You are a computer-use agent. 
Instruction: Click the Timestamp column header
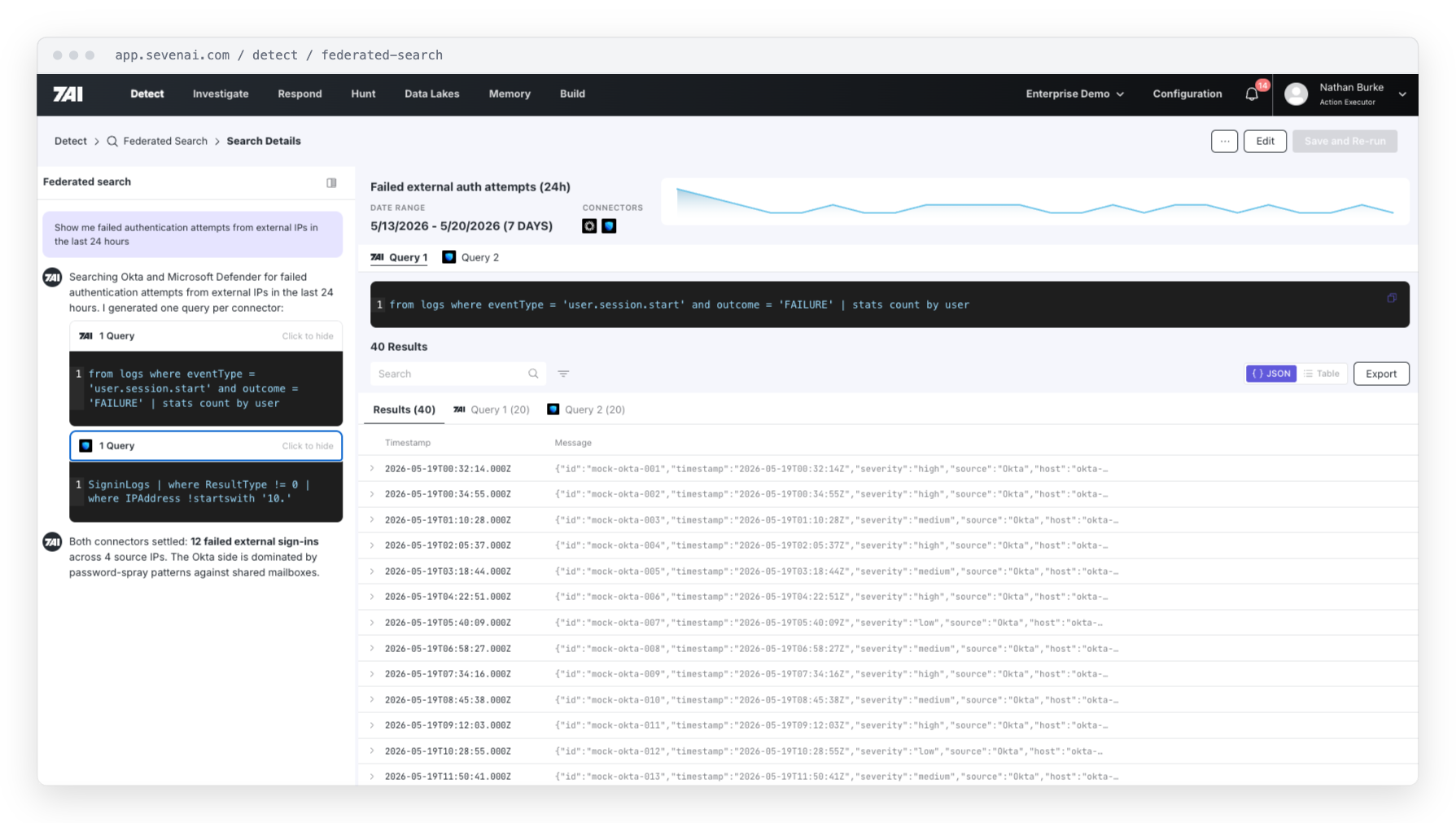click(x=408, y=443)
